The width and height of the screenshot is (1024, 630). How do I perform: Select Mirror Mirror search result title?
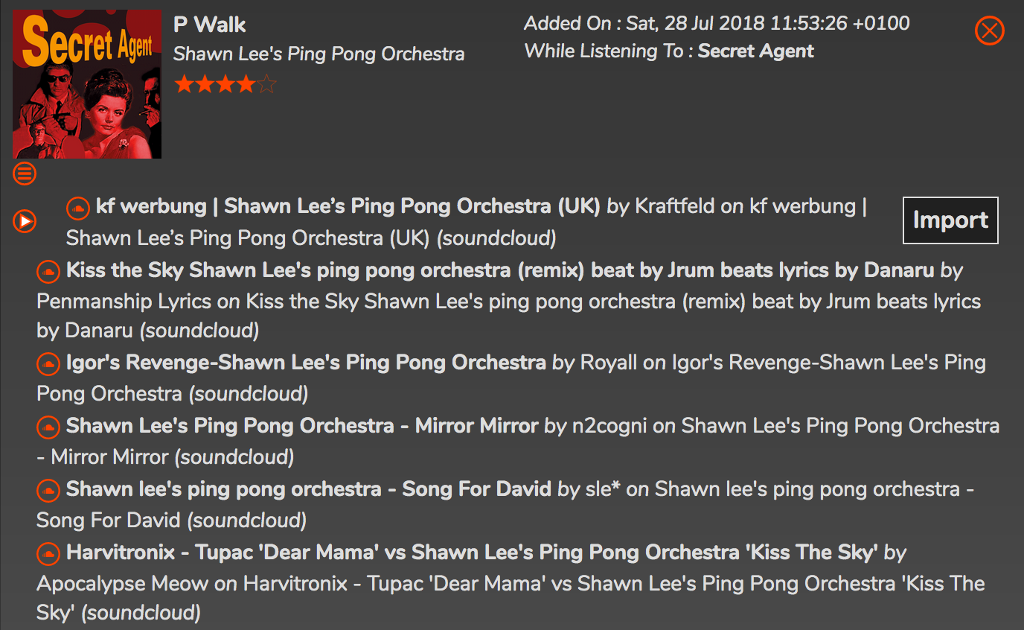point(302,426)
